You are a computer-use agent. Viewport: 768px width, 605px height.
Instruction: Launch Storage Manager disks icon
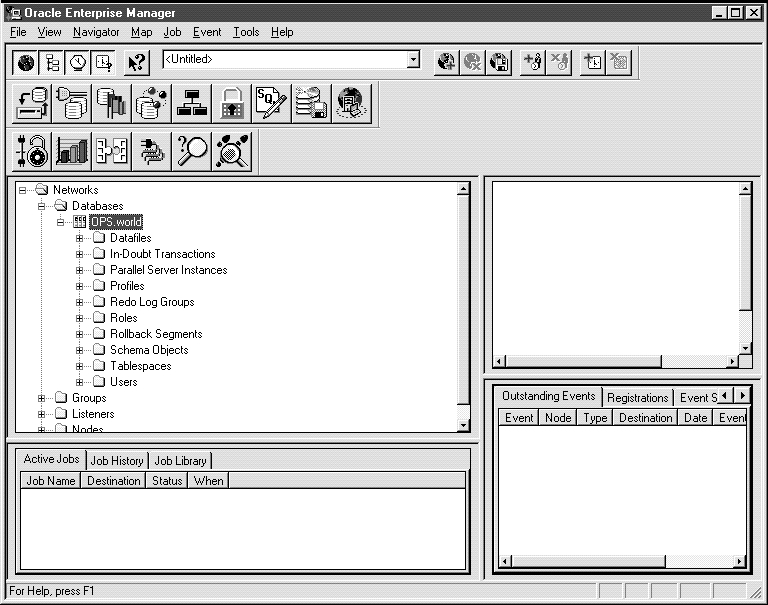(x=312, y=103)
